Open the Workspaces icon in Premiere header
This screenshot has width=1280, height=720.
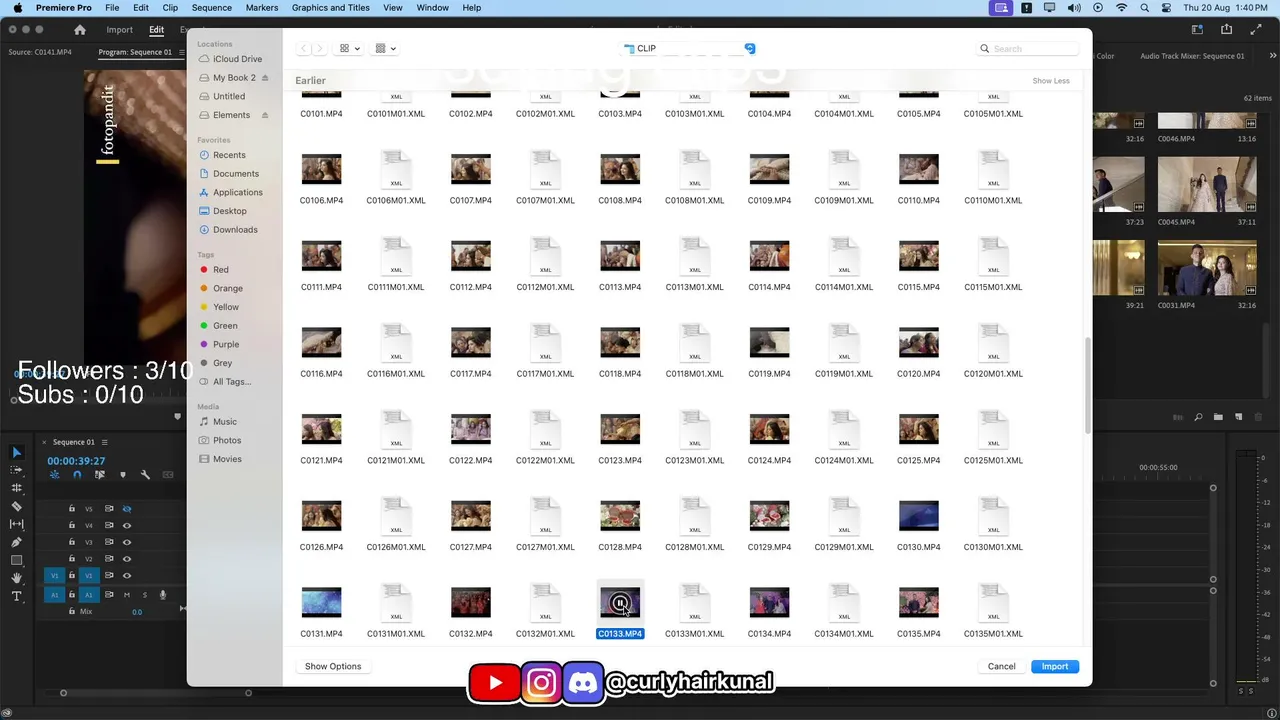pos(1198,30)
